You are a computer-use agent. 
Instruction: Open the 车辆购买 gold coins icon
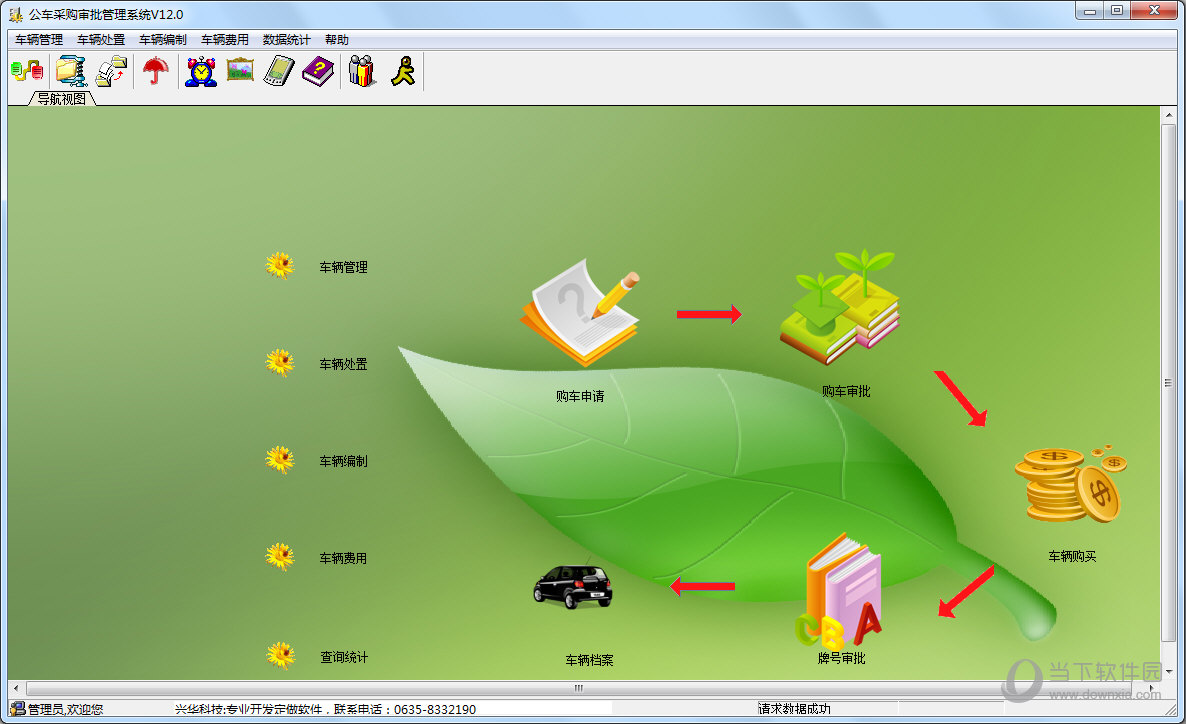click(x=1070, y=484)
